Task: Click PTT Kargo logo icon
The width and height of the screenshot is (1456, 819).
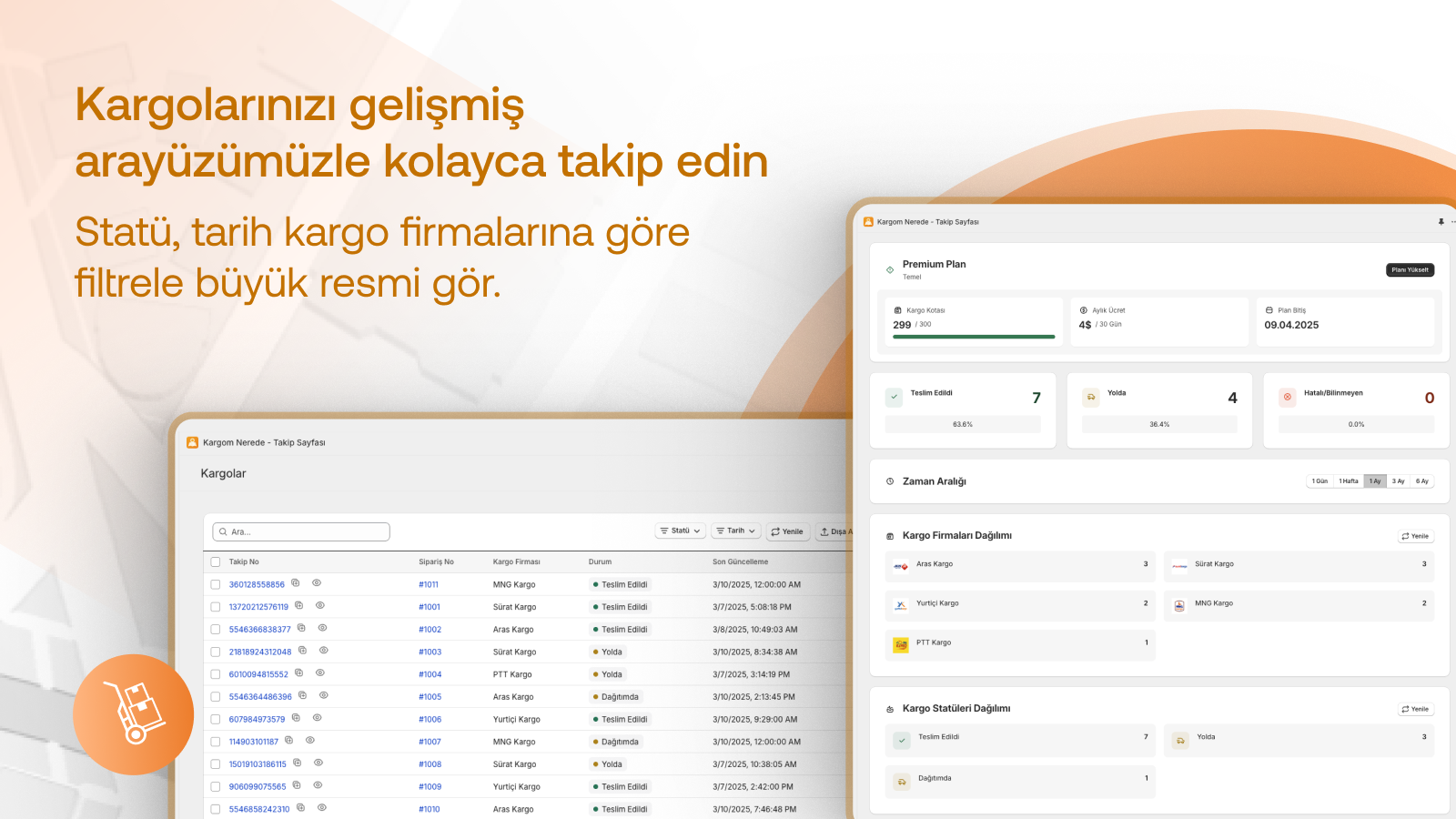Action: click(901, 644)
